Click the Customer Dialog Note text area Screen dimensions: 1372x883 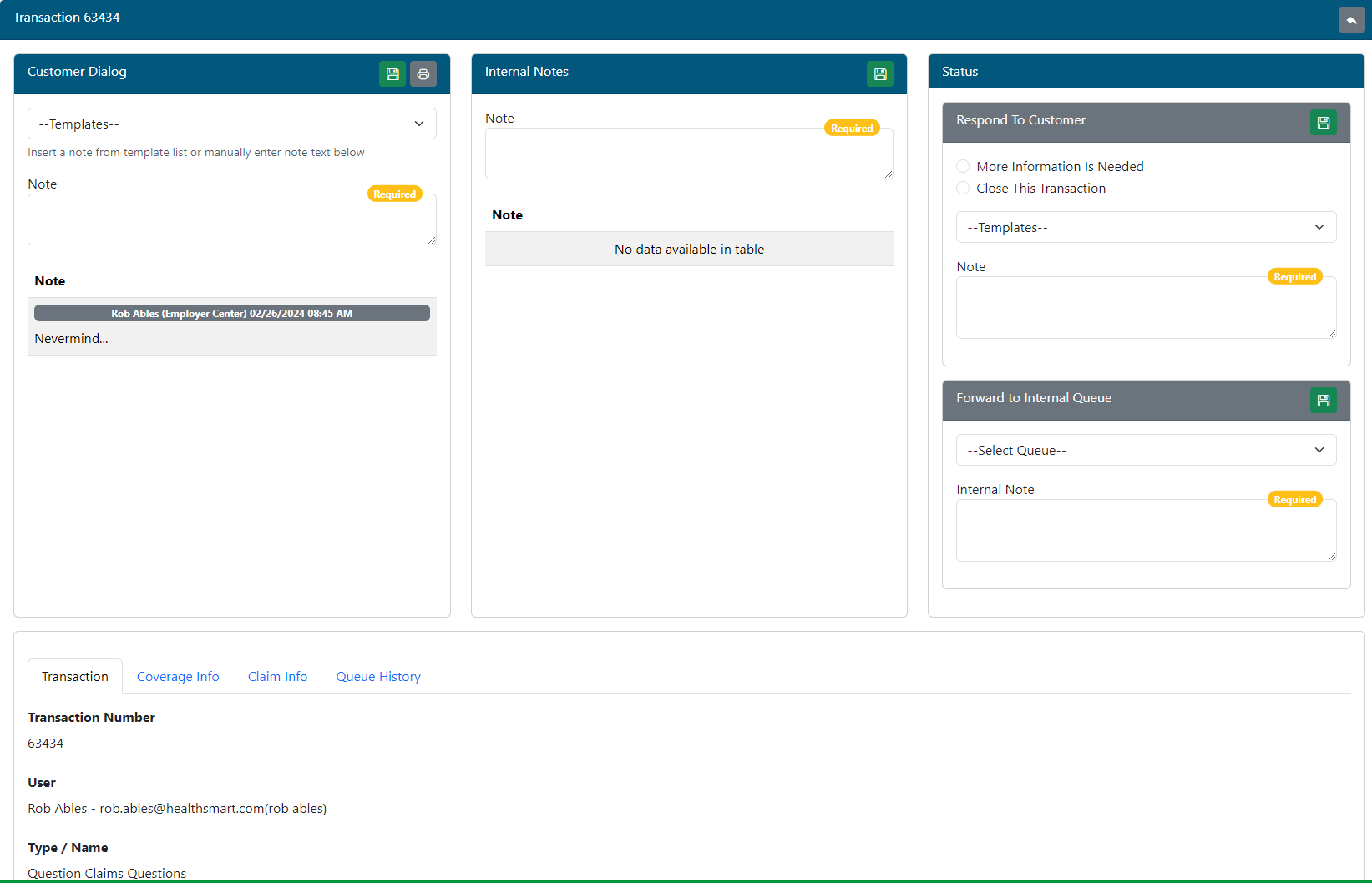tap(231, 221)
